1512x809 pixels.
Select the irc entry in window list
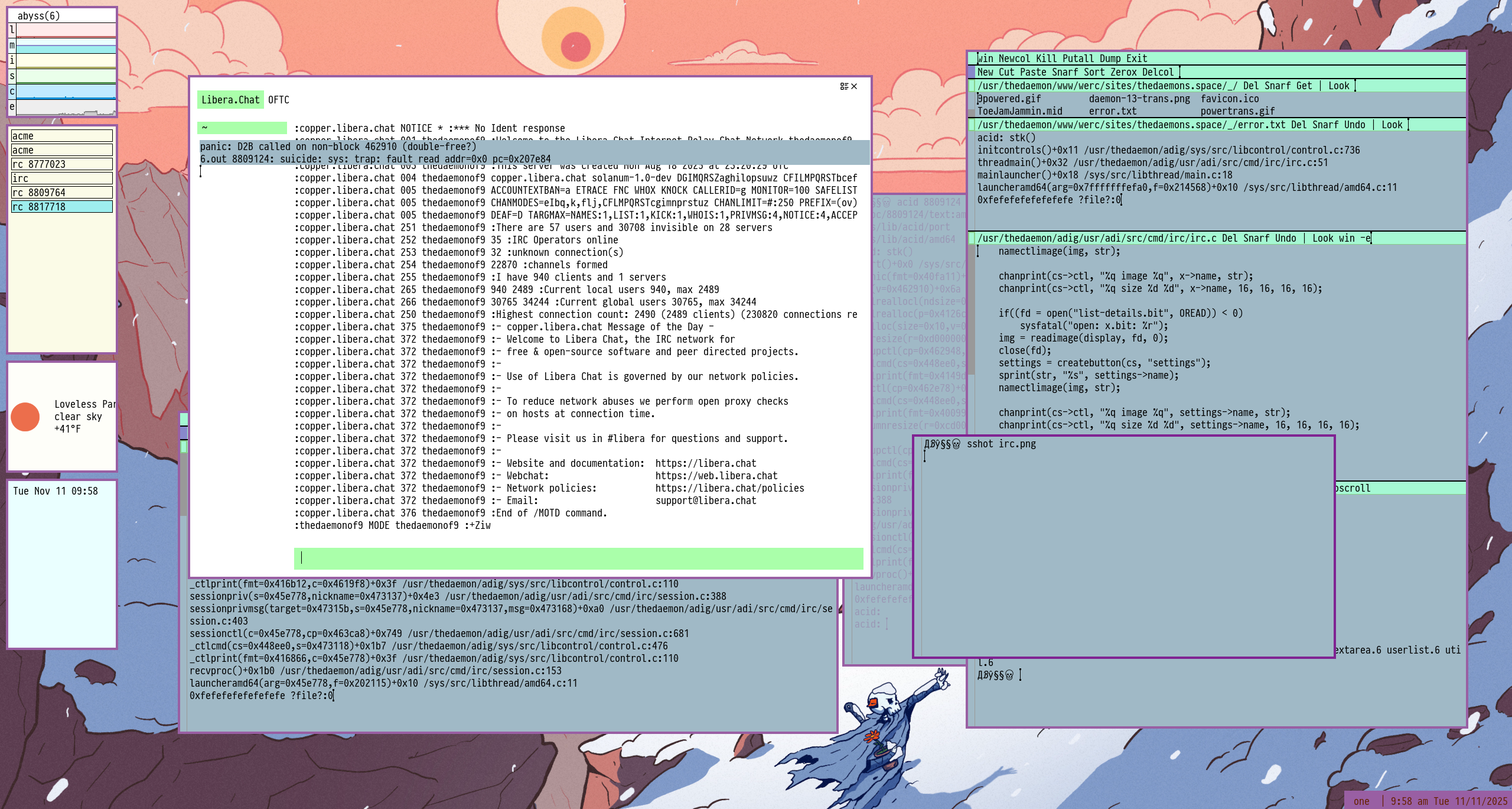(x=62, y=178)
